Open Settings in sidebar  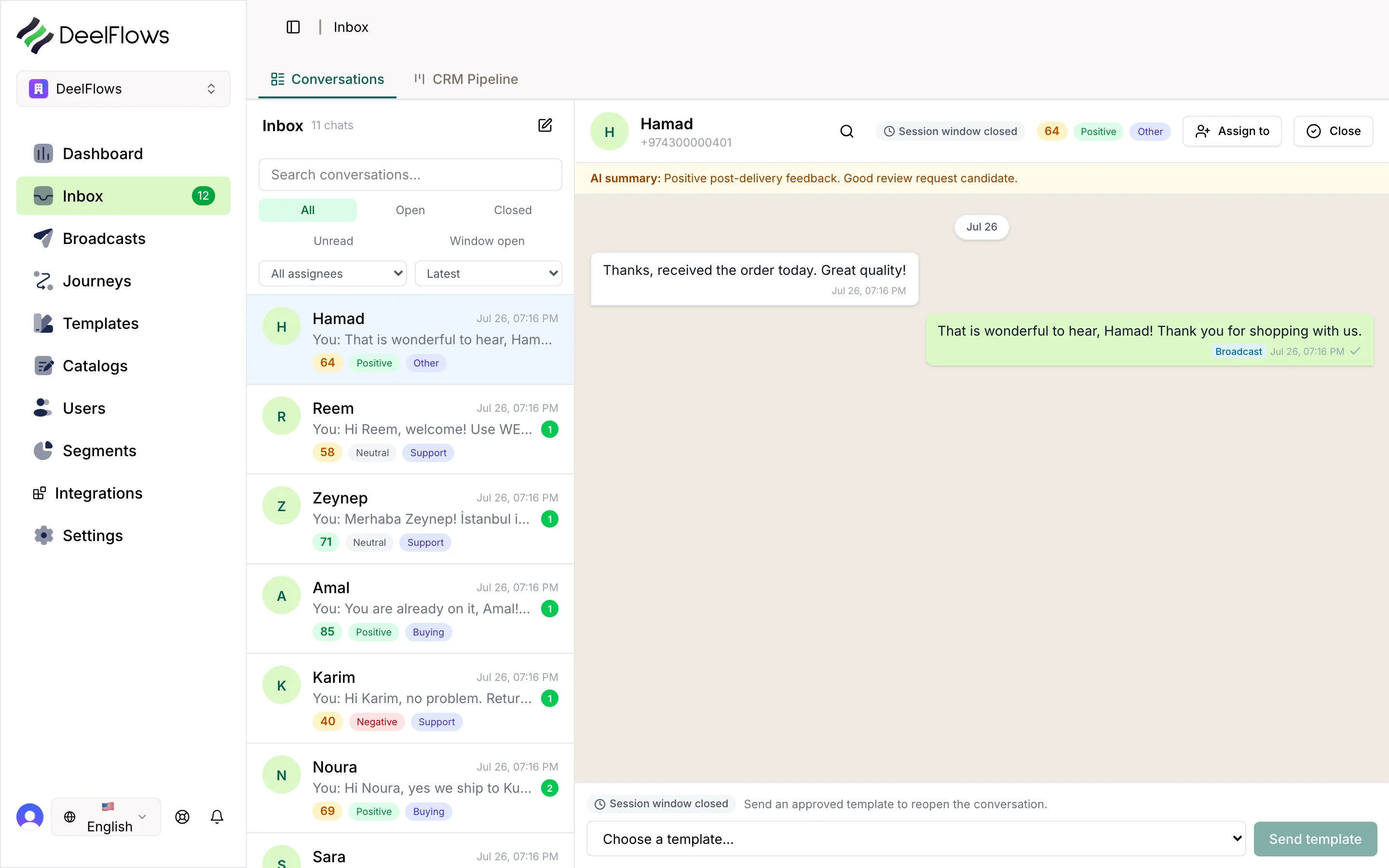click(x=123, y=536)
